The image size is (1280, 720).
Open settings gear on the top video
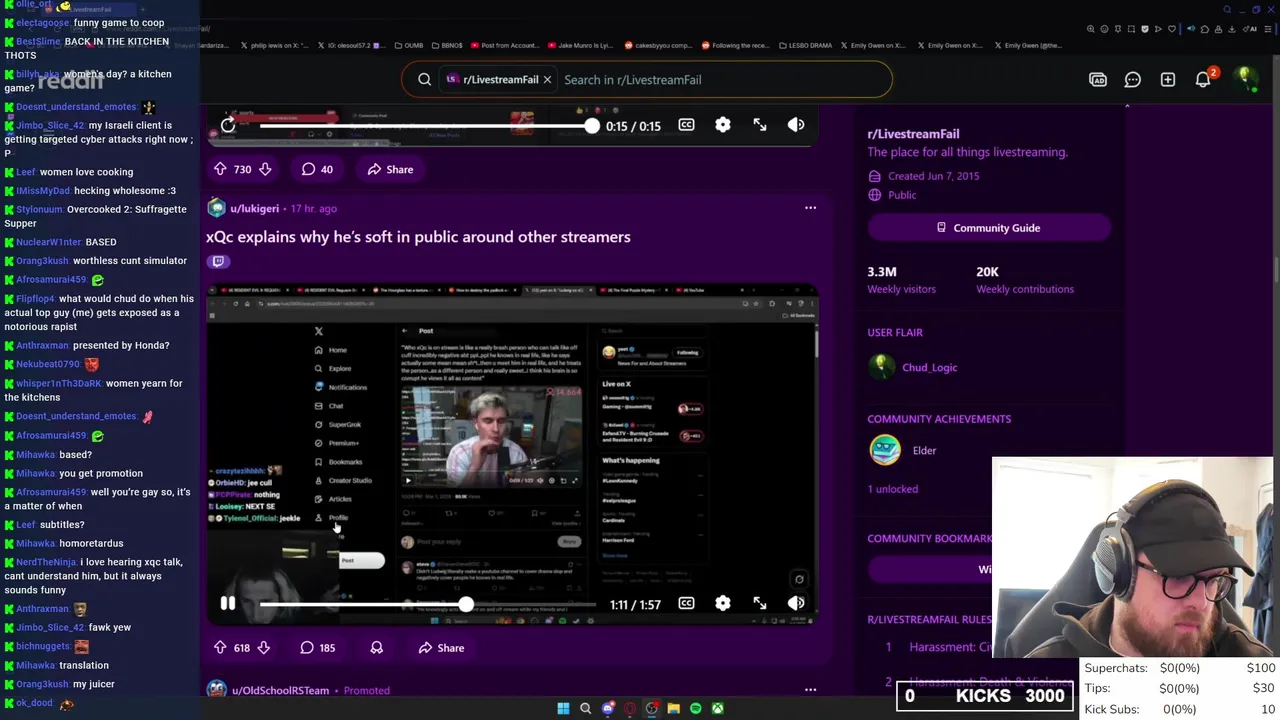723,125
